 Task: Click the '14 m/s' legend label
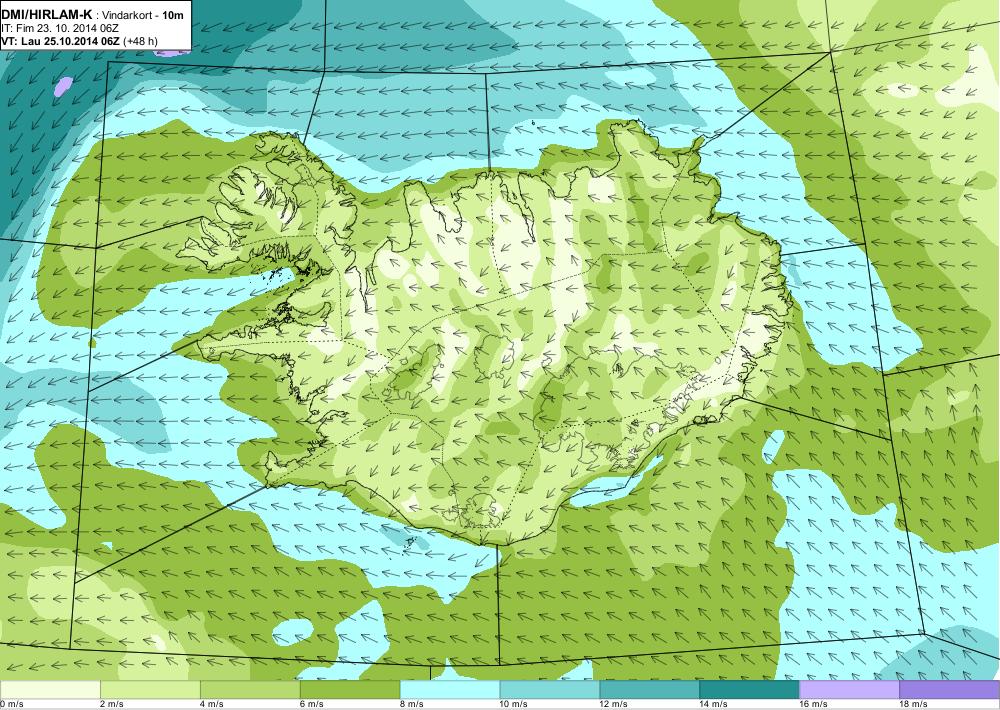coord(714,704)
